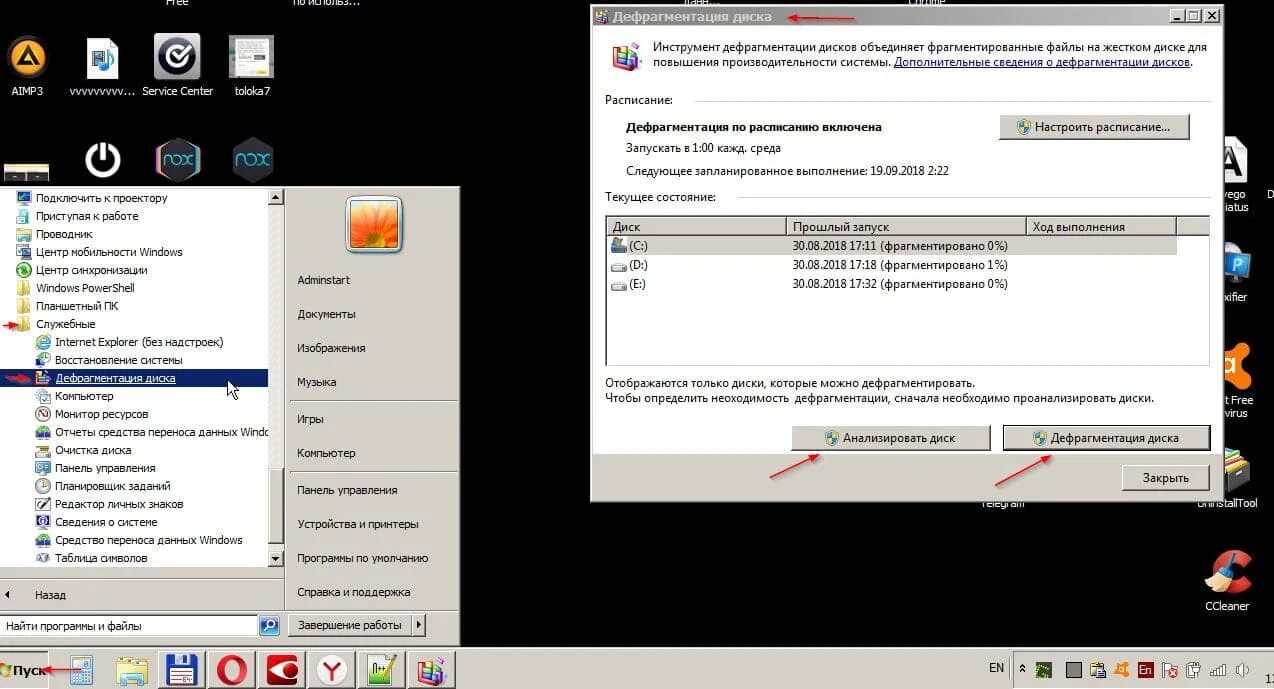Viewport: 1274px width, 689px height.
Task: Click the white power-symbol desktop icon
Action: click(x=103, y=160)
